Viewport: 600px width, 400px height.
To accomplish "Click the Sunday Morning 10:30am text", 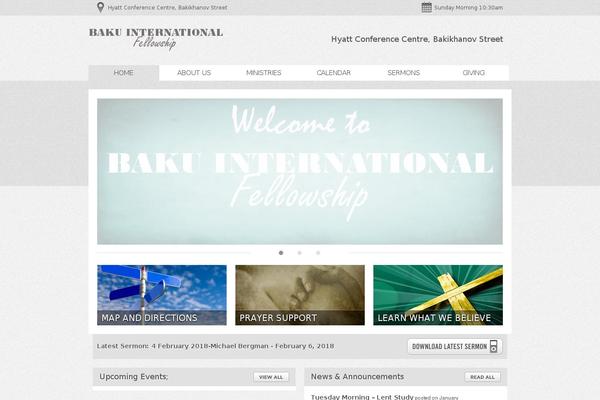I will (468, 8).
